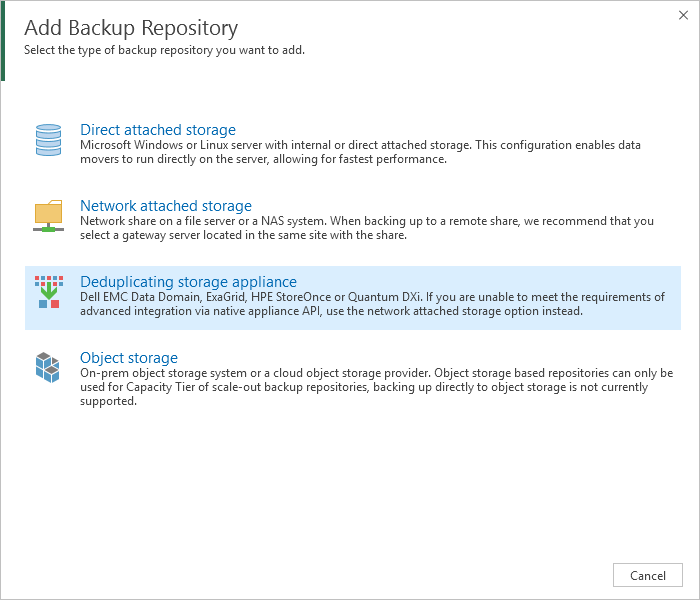Click the Dell EMC Data Domain description text
This screenshot has width=700, height=600.
pyautogui.click(x=372, y=304)
